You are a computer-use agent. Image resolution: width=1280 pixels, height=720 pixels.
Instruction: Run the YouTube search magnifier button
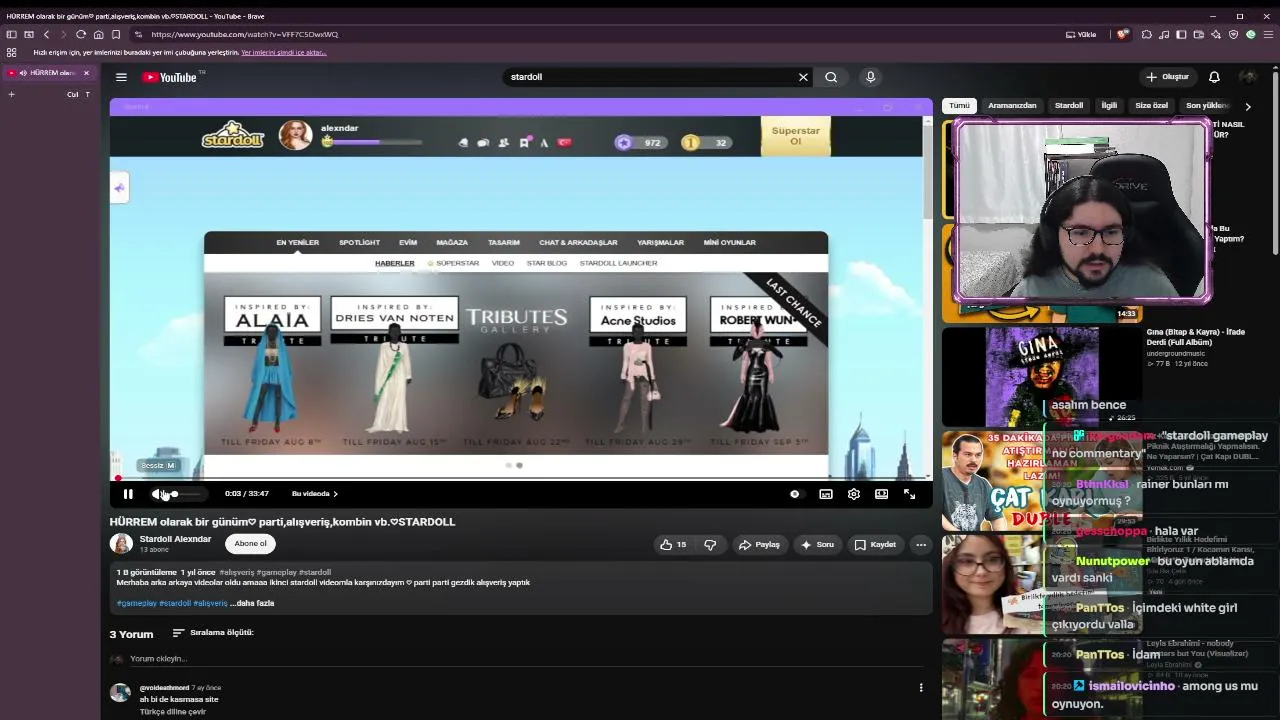coord(831,77)
